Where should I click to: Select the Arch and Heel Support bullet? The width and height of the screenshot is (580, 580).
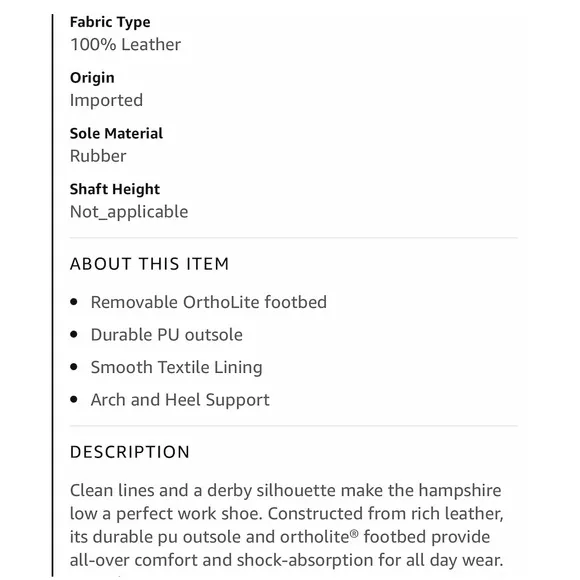(x=180, y=400)
